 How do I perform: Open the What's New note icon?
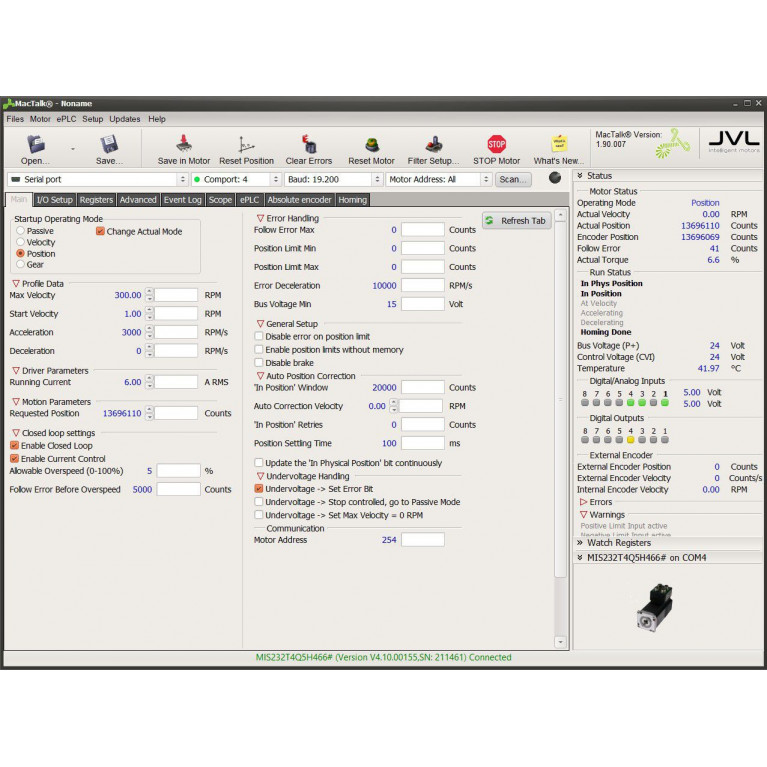coord(559,144)
